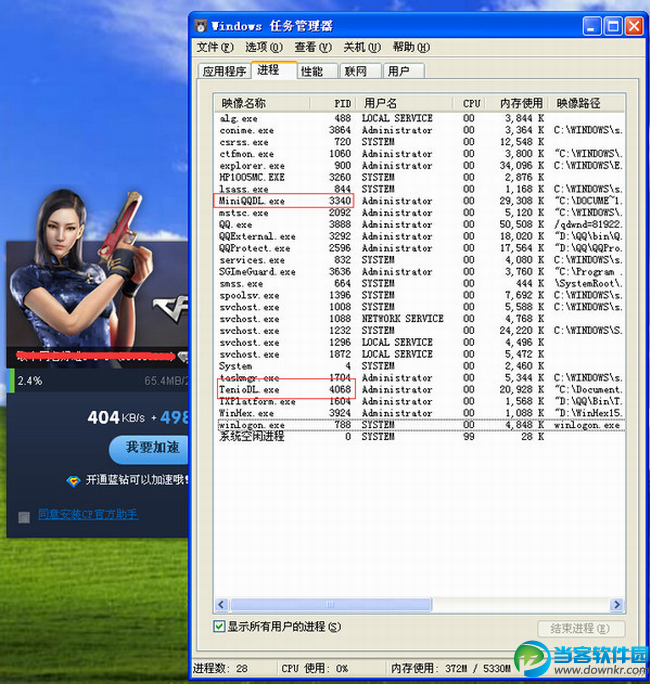Click the 我要加速 button
This screenshot has height=684, width=650.
pyautogui.click(x=148, y=448)
